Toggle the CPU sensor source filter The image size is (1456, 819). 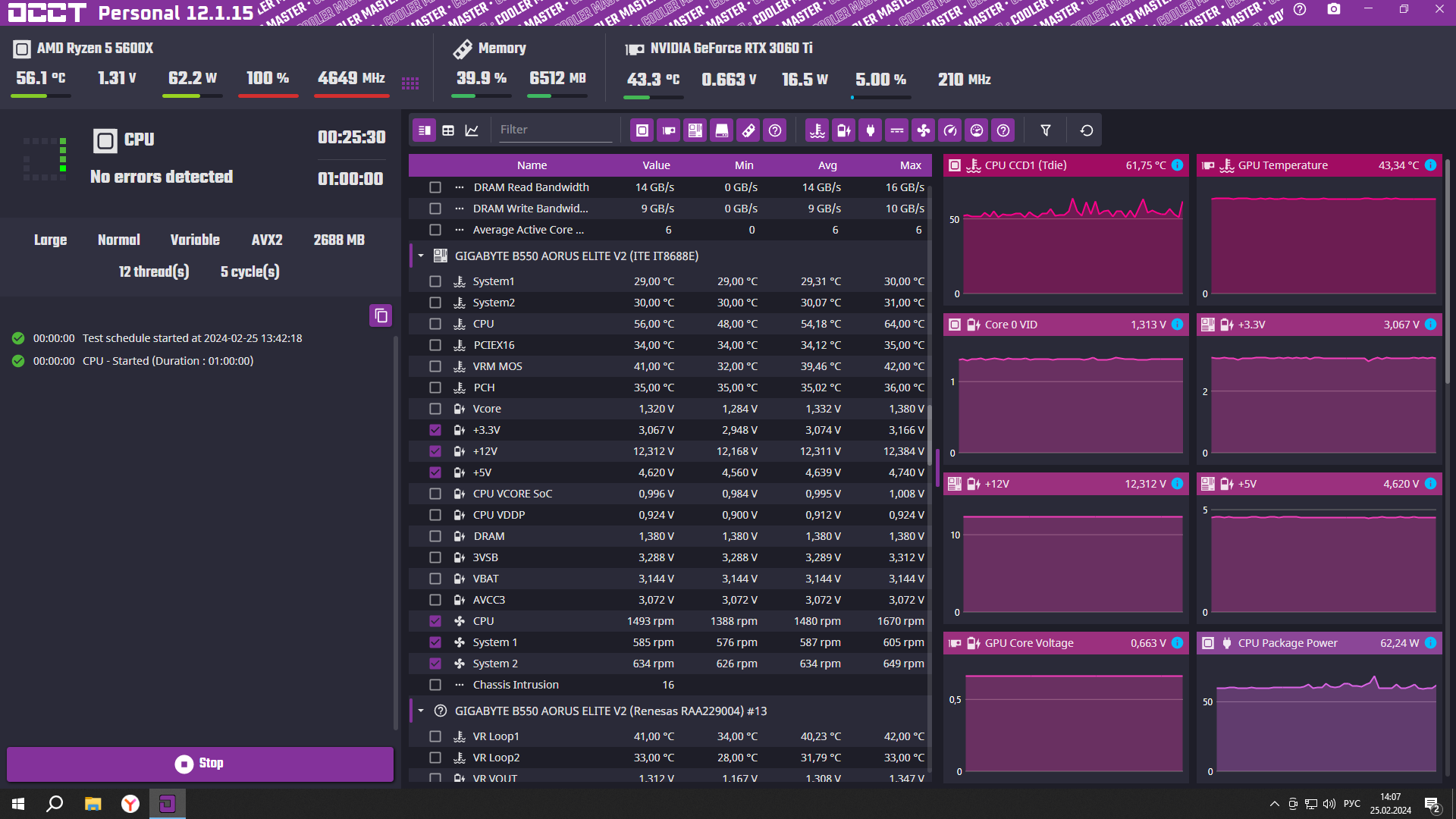point(642,130)
